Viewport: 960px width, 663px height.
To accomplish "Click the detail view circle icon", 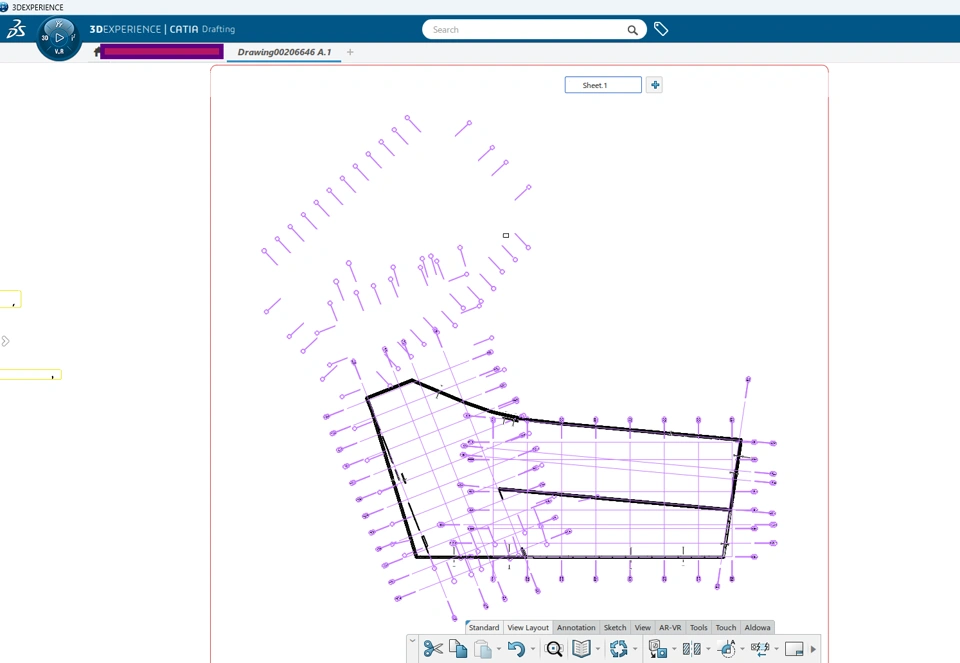I will pyautogui.click(x=726, y=648).
